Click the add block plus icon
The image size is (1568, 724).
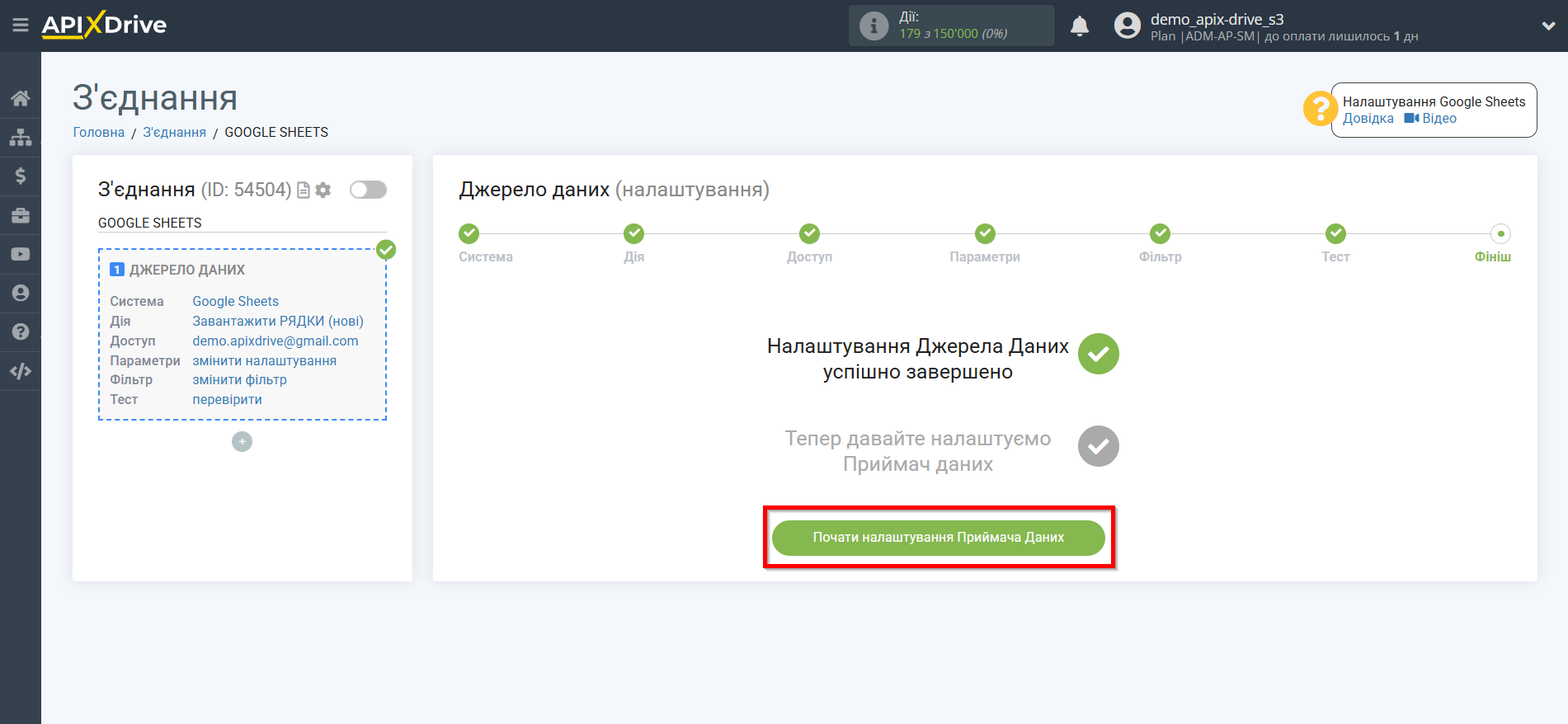click(x=242, y=442)
